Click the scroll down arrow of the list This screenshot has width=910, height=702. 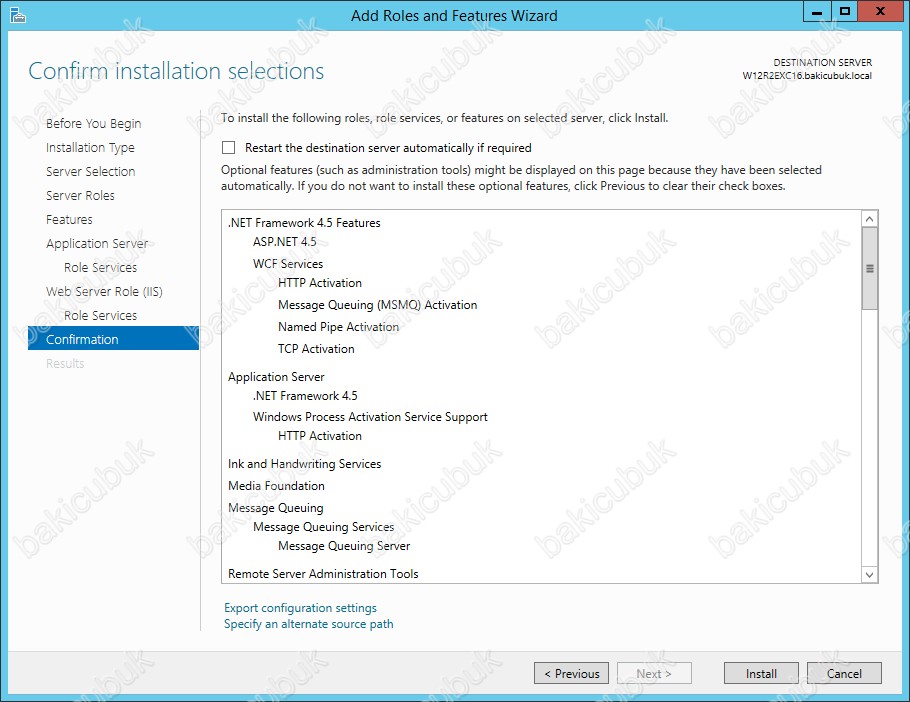tap(869, 575)
